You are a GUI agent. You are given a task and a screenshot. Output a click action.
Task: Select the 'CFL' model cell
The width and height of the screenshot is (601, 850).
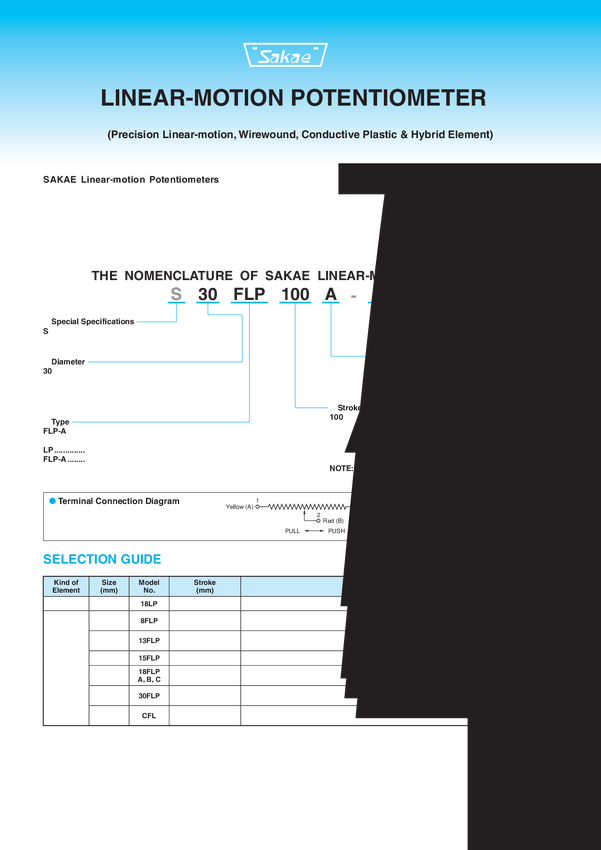tap(149, 716)
